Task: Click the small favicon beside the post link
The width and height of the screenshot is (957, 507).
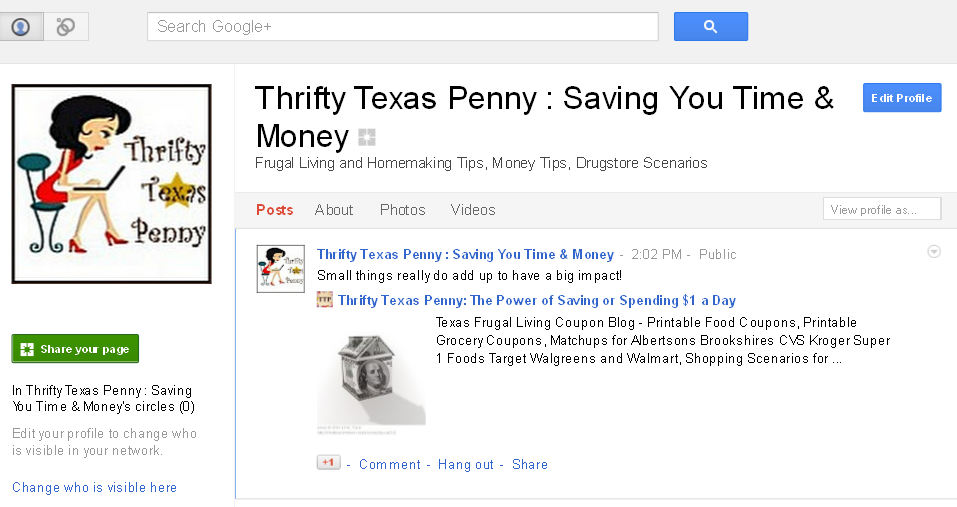Action: point(325,300)
